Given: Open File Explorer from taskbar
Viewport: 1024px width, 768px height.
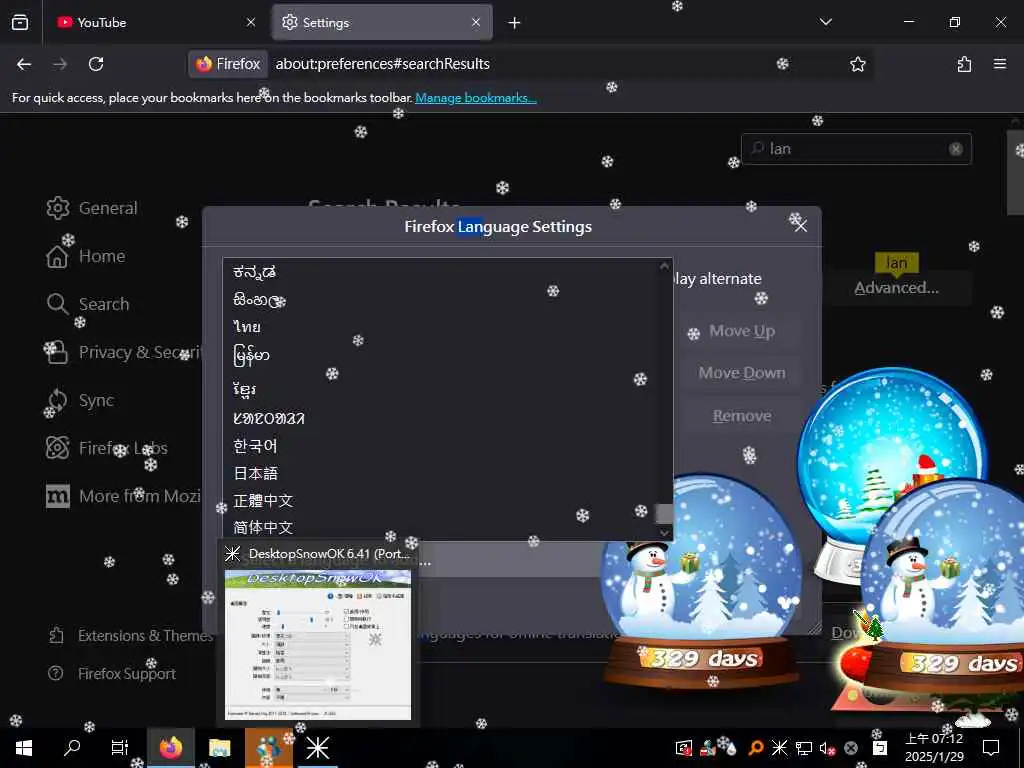Looking at the screenshot, I should (x=219, y=748).
